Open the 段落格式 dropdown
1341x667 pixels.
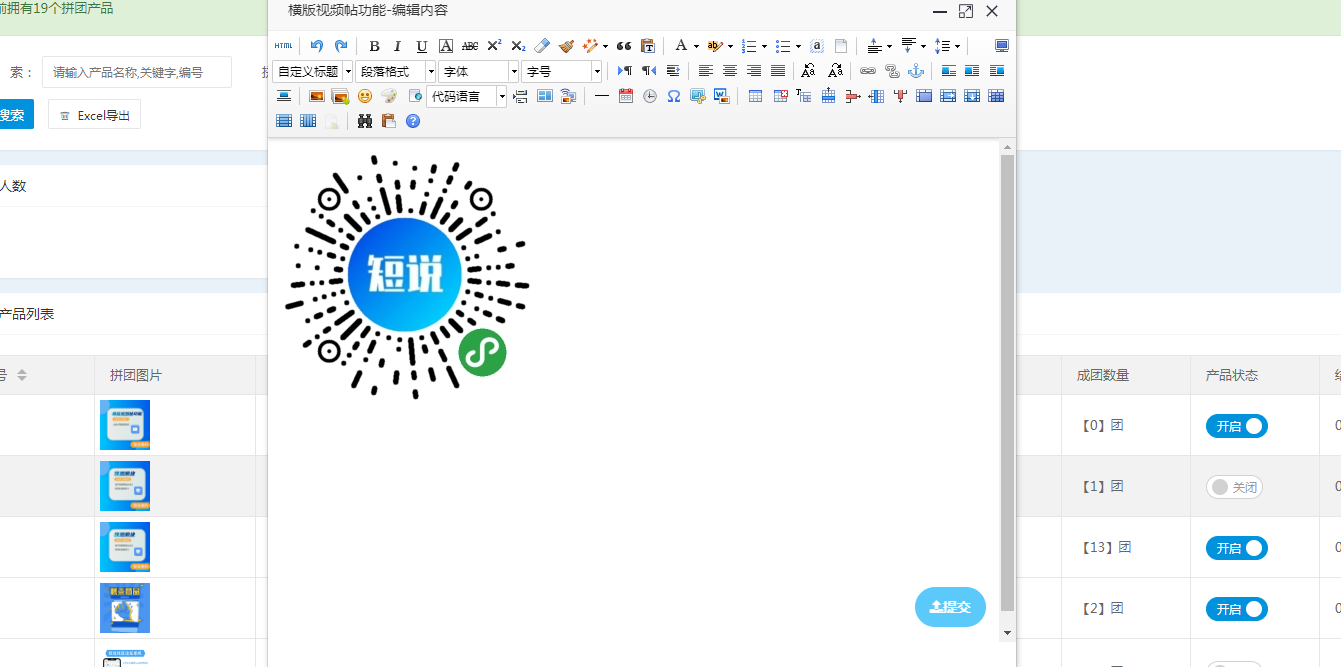[x=396, y=71]
